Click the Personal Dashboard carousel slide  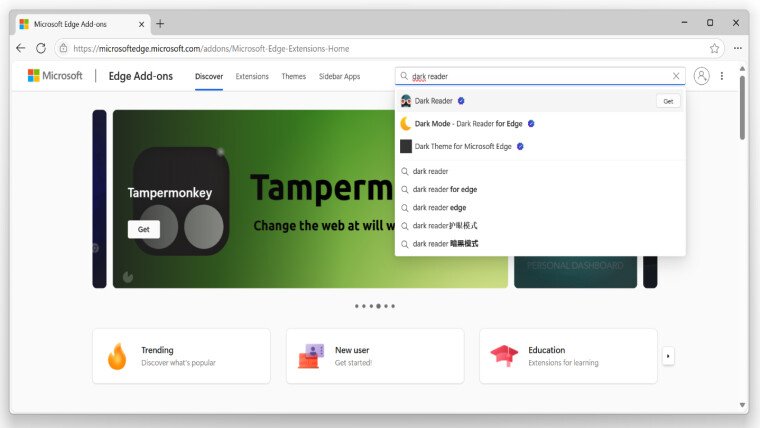575,272
